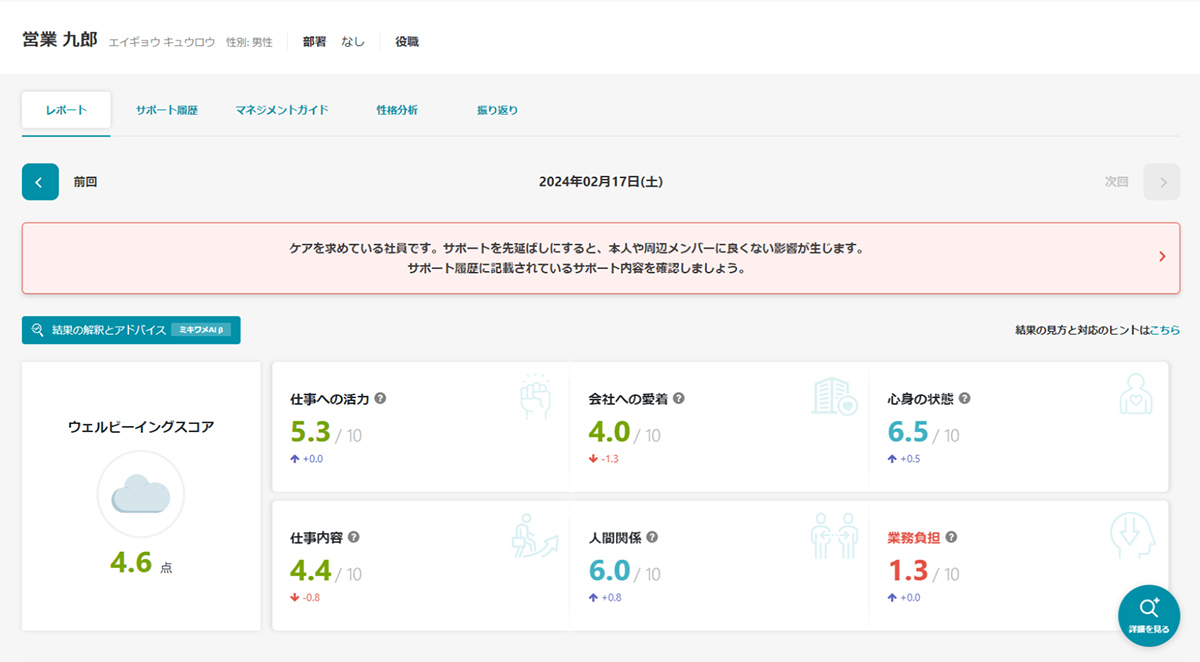Image resolution: width=1200 pixels, height=662 pixels.
Task: Open the こちら hints link
Action: tap(1165, 330)
